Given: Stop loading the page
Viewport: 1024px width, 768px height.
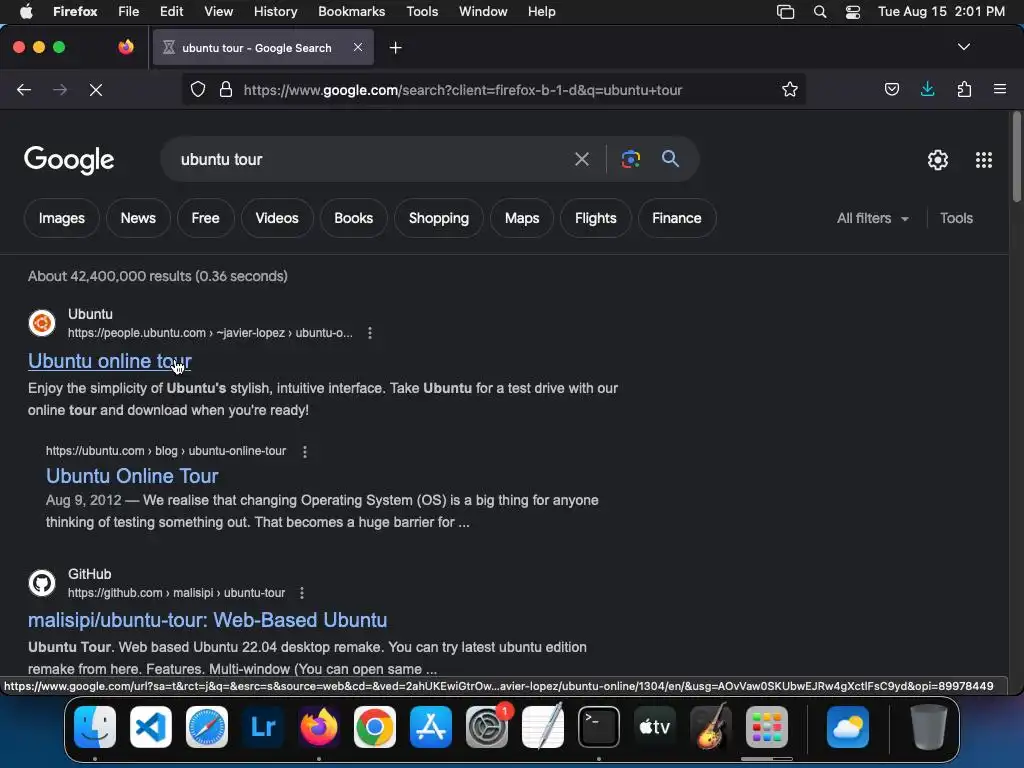Looking at the screenshot, I should click(x=96, y=90).
